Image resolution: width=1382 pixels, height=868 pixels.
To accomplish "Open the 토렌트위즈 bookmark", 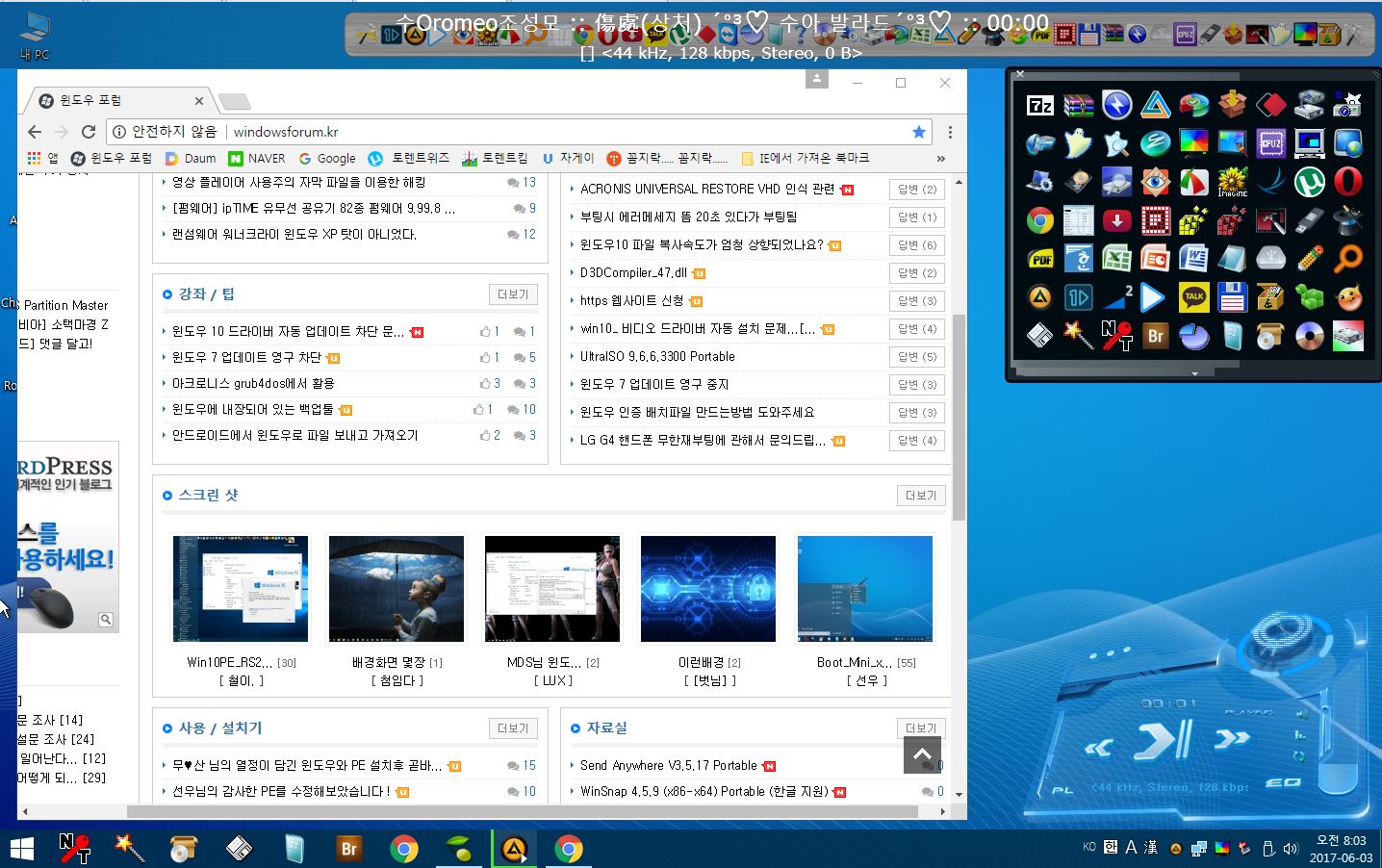I will 409,159.
